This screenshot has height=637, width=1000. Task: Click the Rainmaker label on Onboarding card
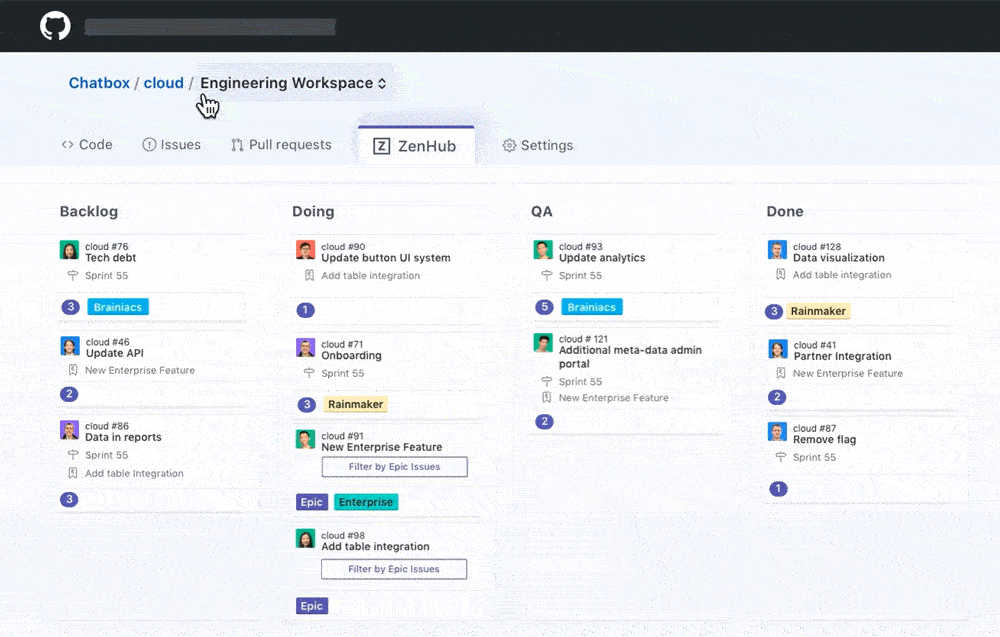[355, 404]
